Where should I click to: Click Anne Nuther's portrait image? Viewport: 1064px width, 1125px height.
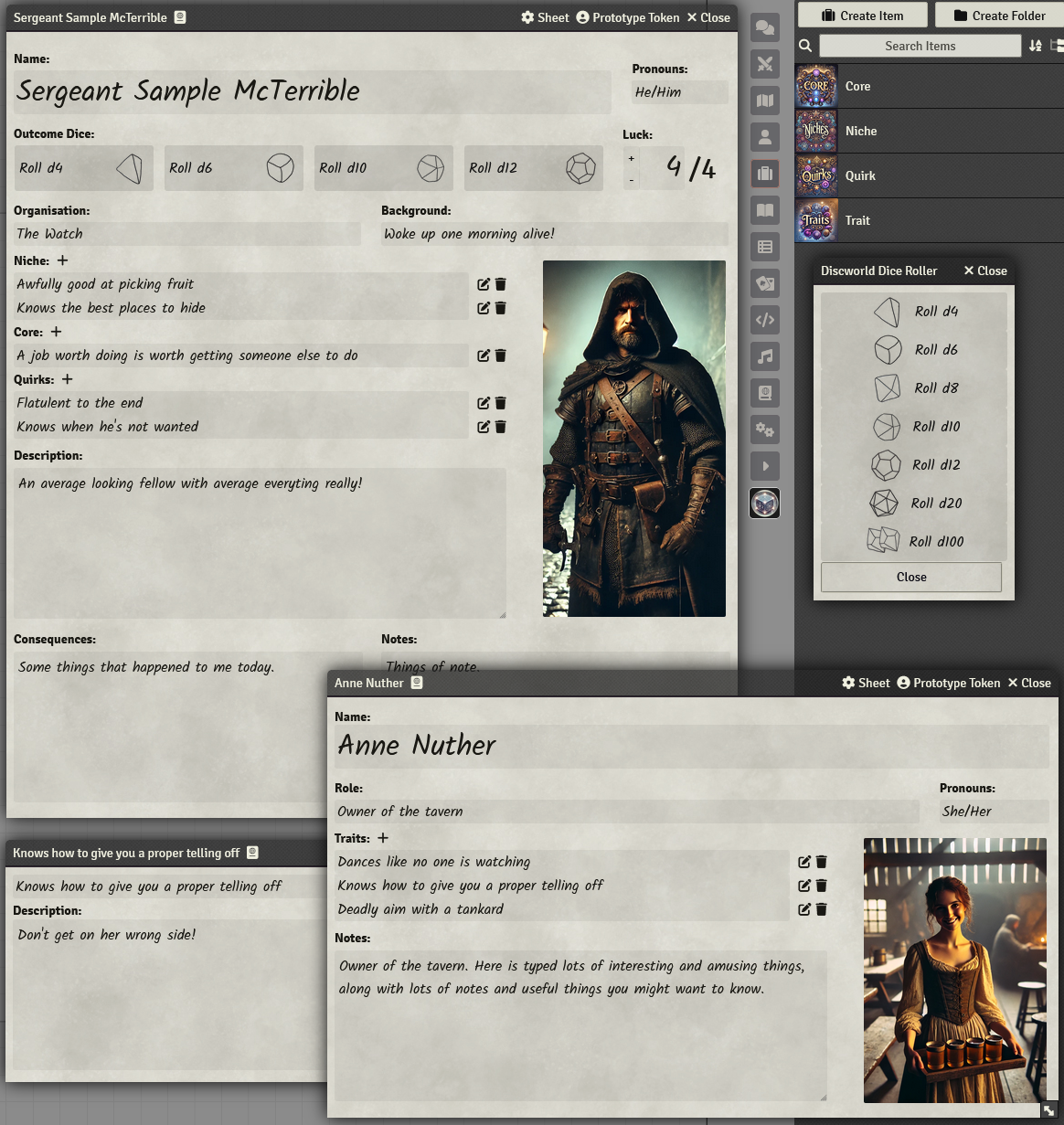click(x=955, y=971)
